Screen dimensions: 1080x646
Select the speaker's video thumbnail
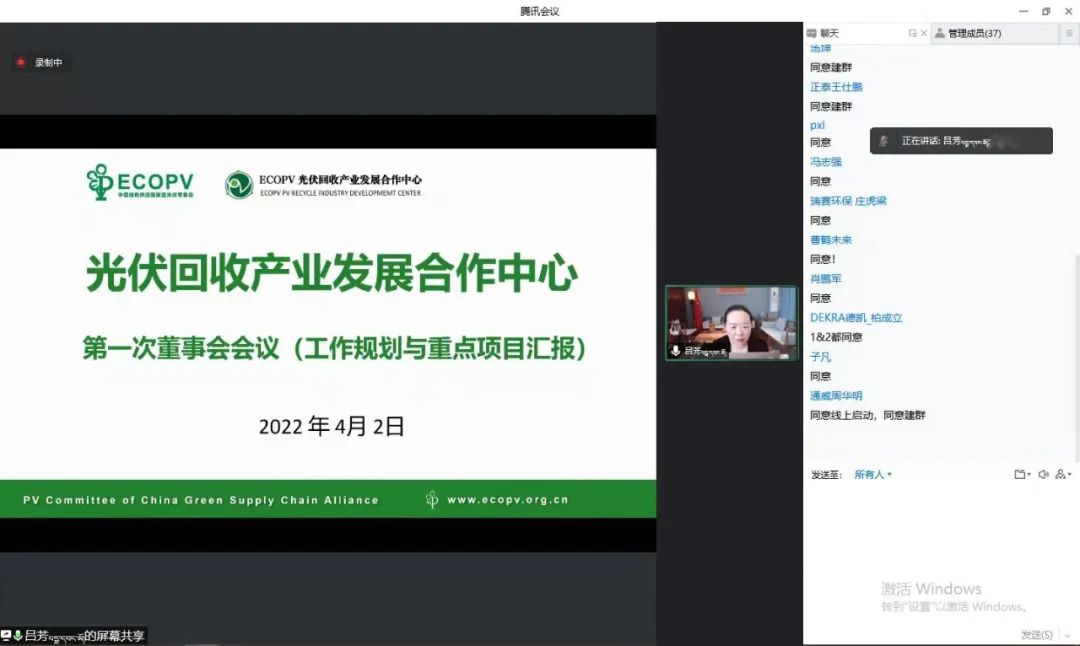click(732, 322)
